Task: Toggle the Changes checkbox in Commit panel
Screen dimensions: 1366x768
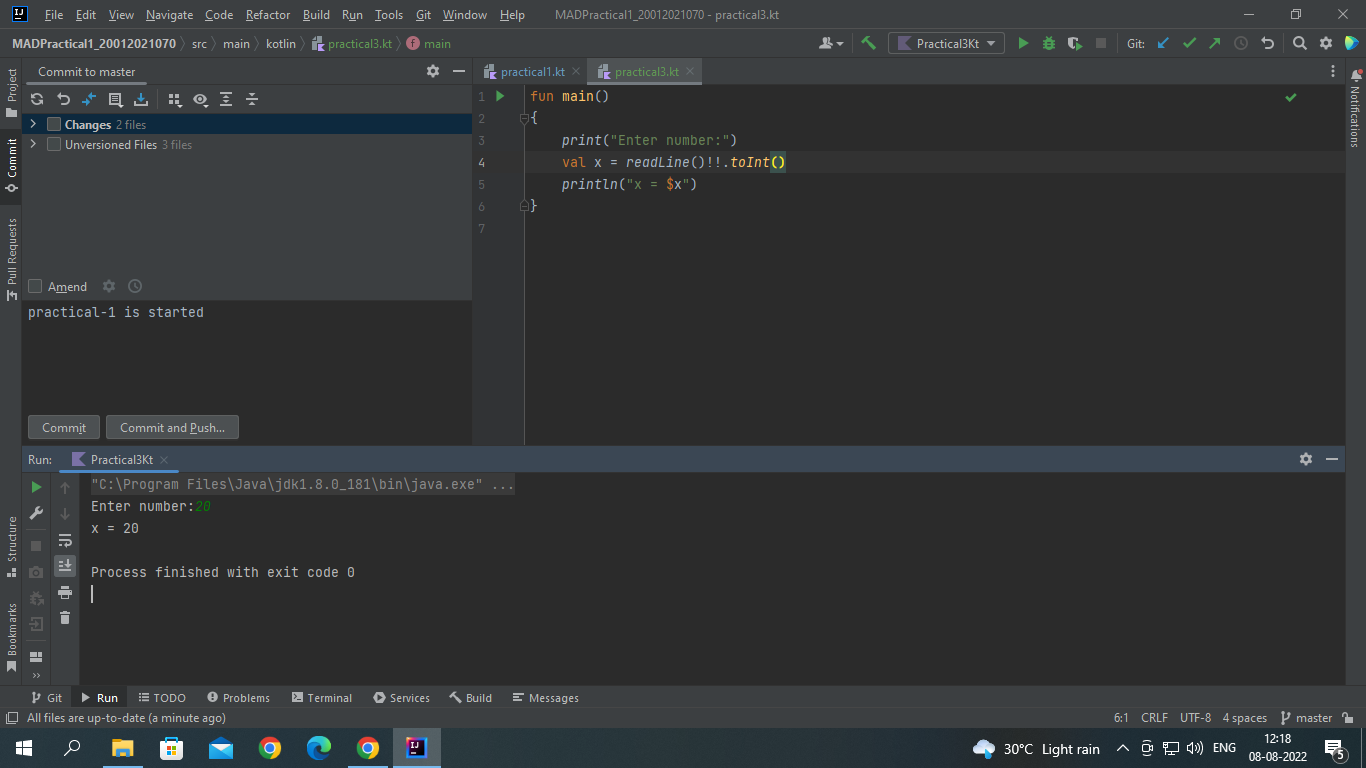Action: point(52,124)
